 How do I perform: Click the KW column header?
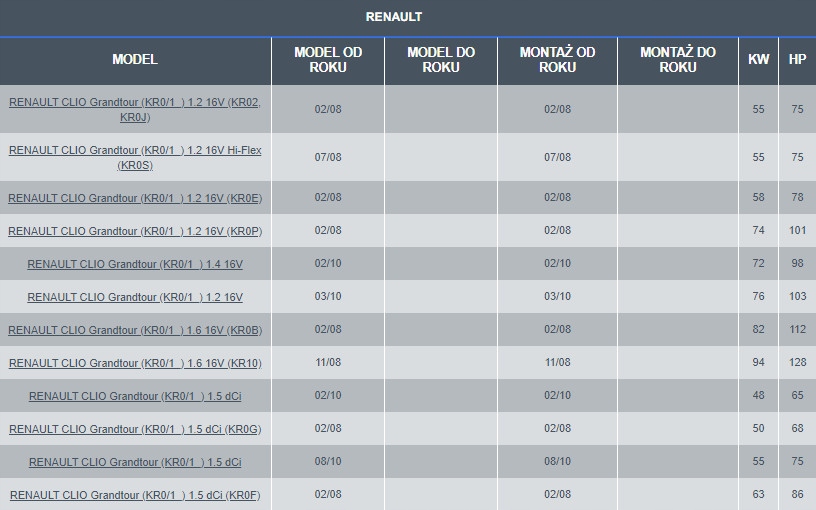click(758, 59)
